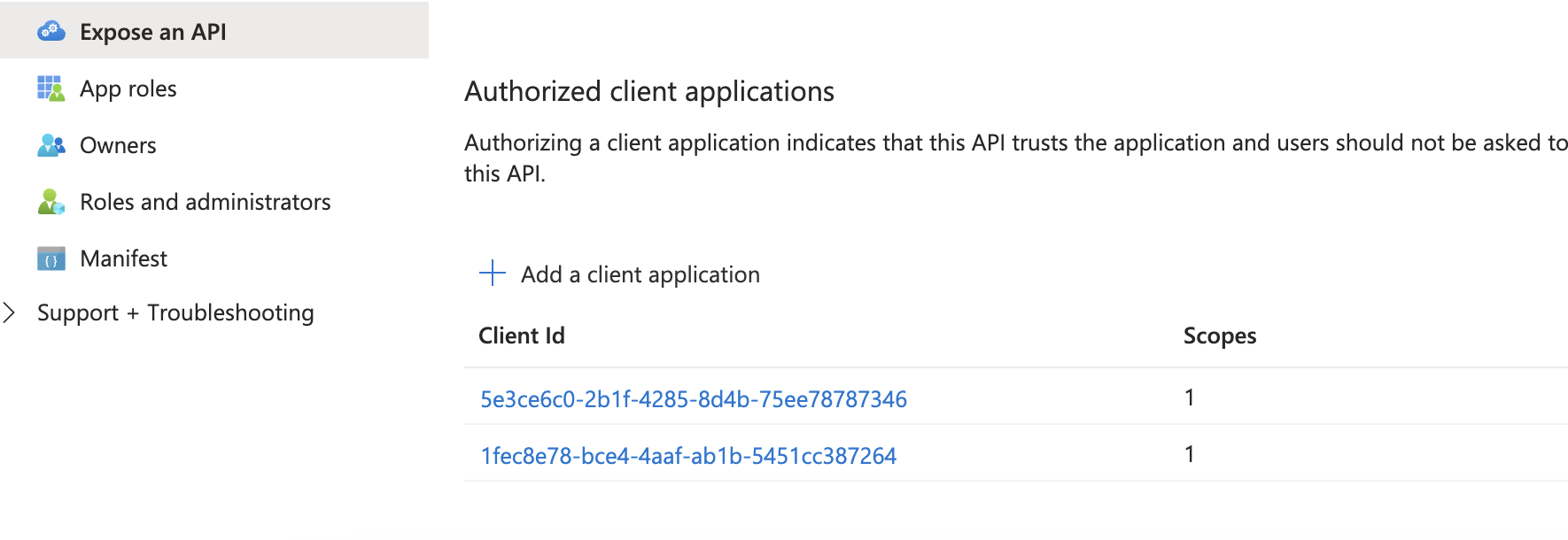The image size is (1568, 540).
Task: Open the Manifest page
Action: (214, 258)
